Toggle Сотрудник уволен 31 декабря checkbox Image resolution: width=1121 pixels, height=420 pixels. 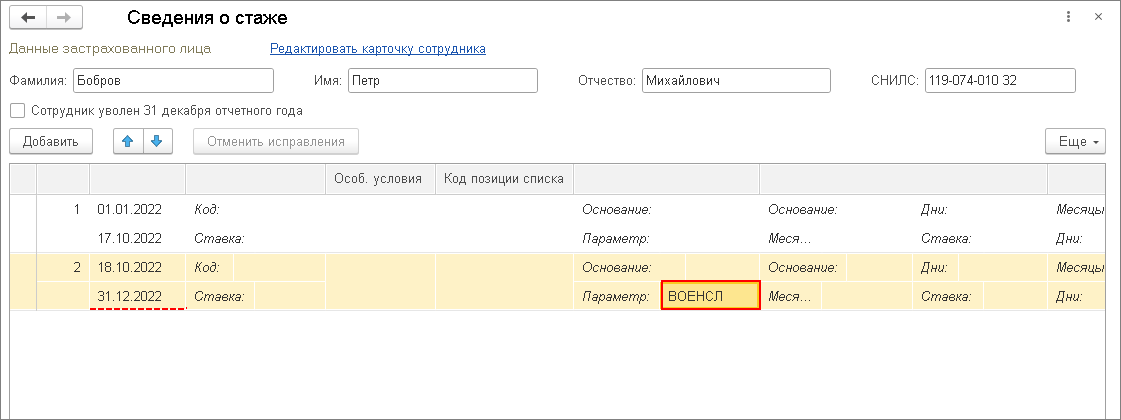(x=16, y=111)
